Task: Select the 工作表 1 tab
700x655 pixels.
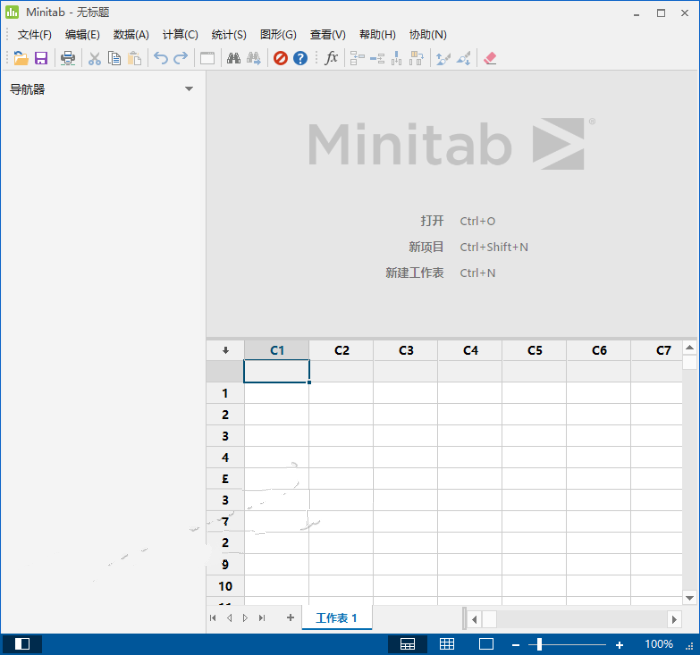Action: pos(337,618)
